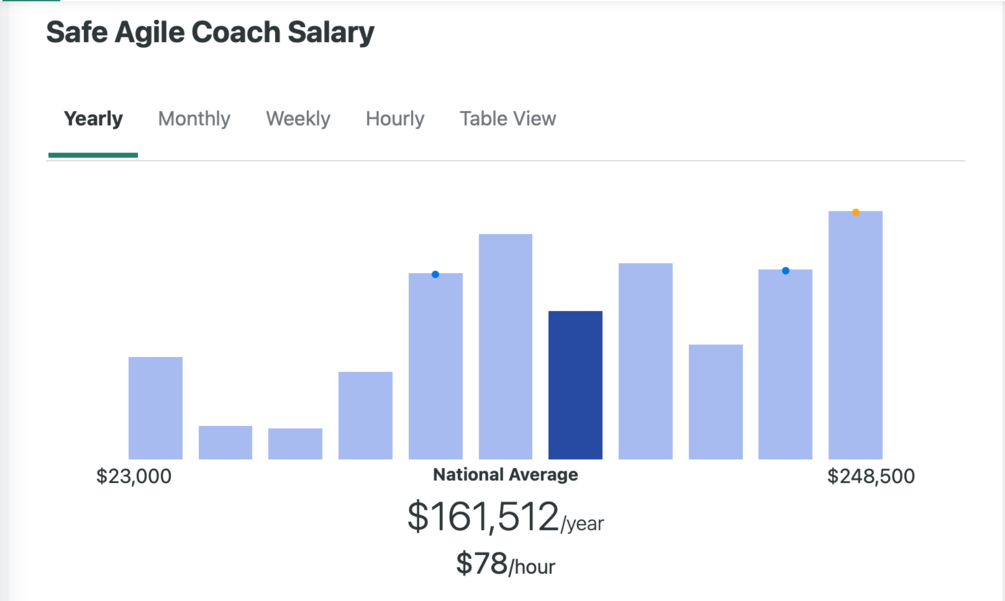Click the $248,500 maximum salary label
The image size is (1005, 601).
(870, 477)
